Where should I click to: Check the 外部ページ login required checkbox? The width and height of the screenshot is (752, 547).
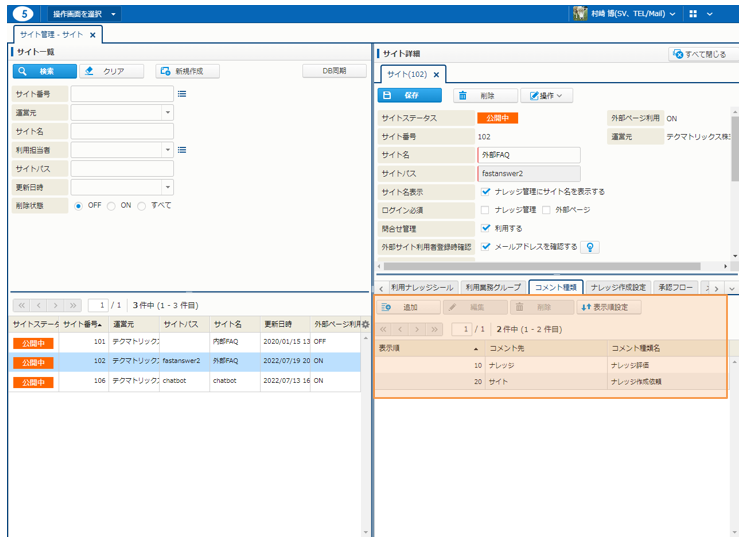pos(547,210)
